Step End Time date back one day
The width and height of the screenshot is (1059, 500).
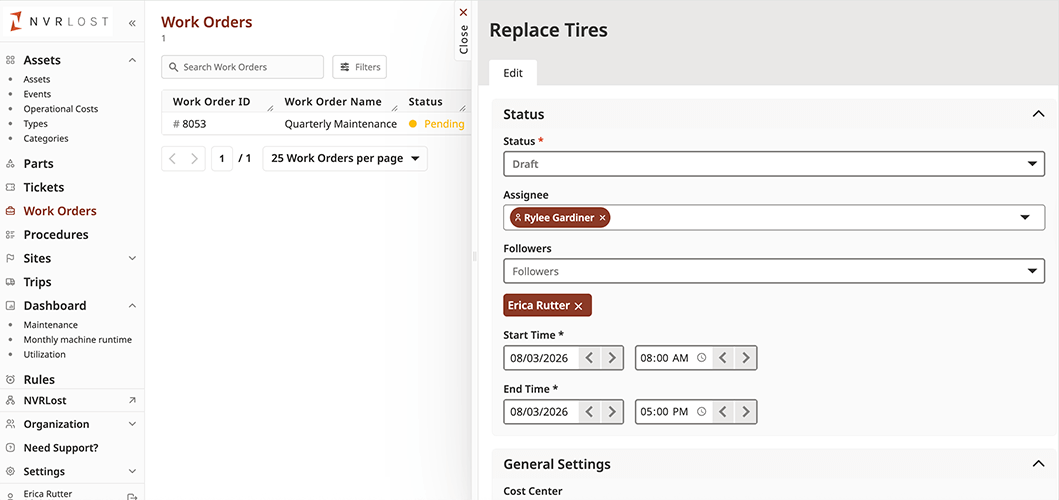tap(589, 412)
